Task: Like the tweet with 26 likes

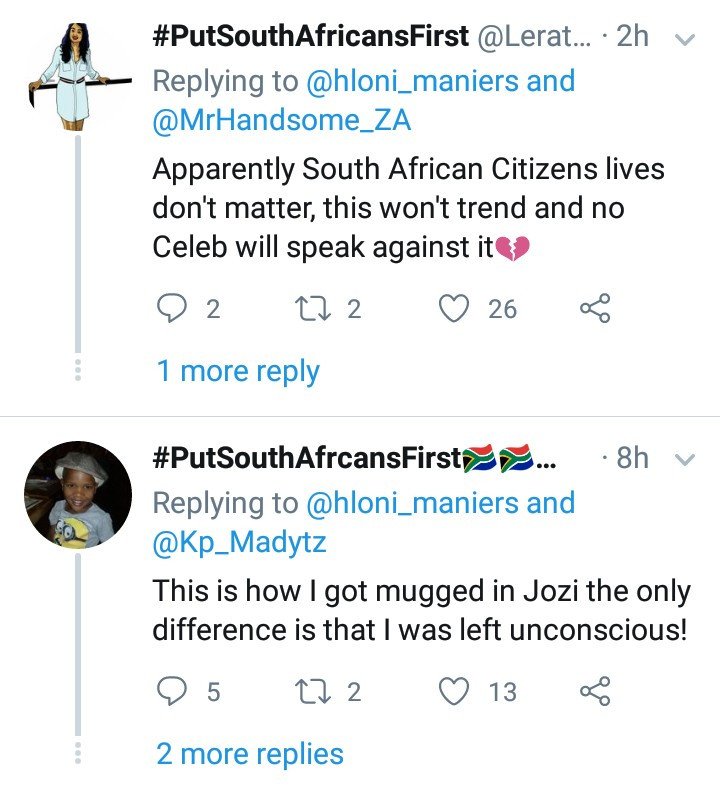Action: point(454,308)
